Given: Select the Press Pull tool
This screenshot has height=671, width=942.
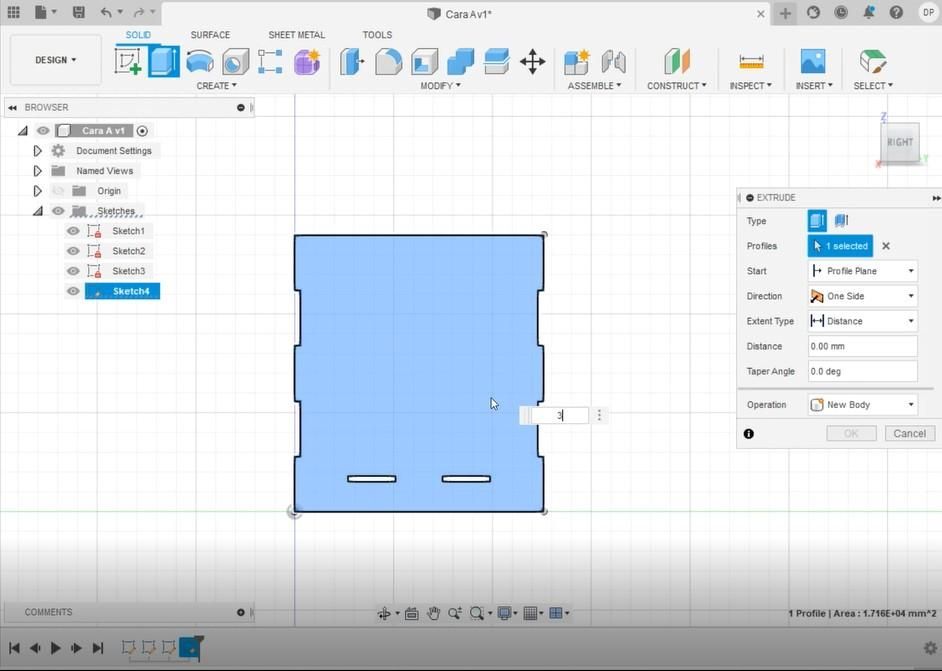Looking at the screenshot, I should click(x=352, y=62).
